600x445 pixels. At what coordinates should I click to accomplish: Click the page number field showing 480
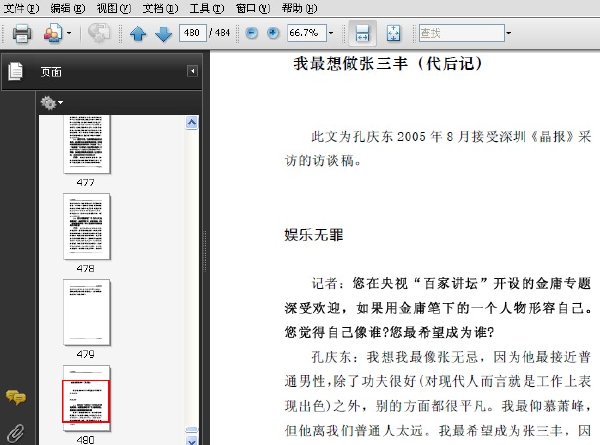click(x=192, y=33)
